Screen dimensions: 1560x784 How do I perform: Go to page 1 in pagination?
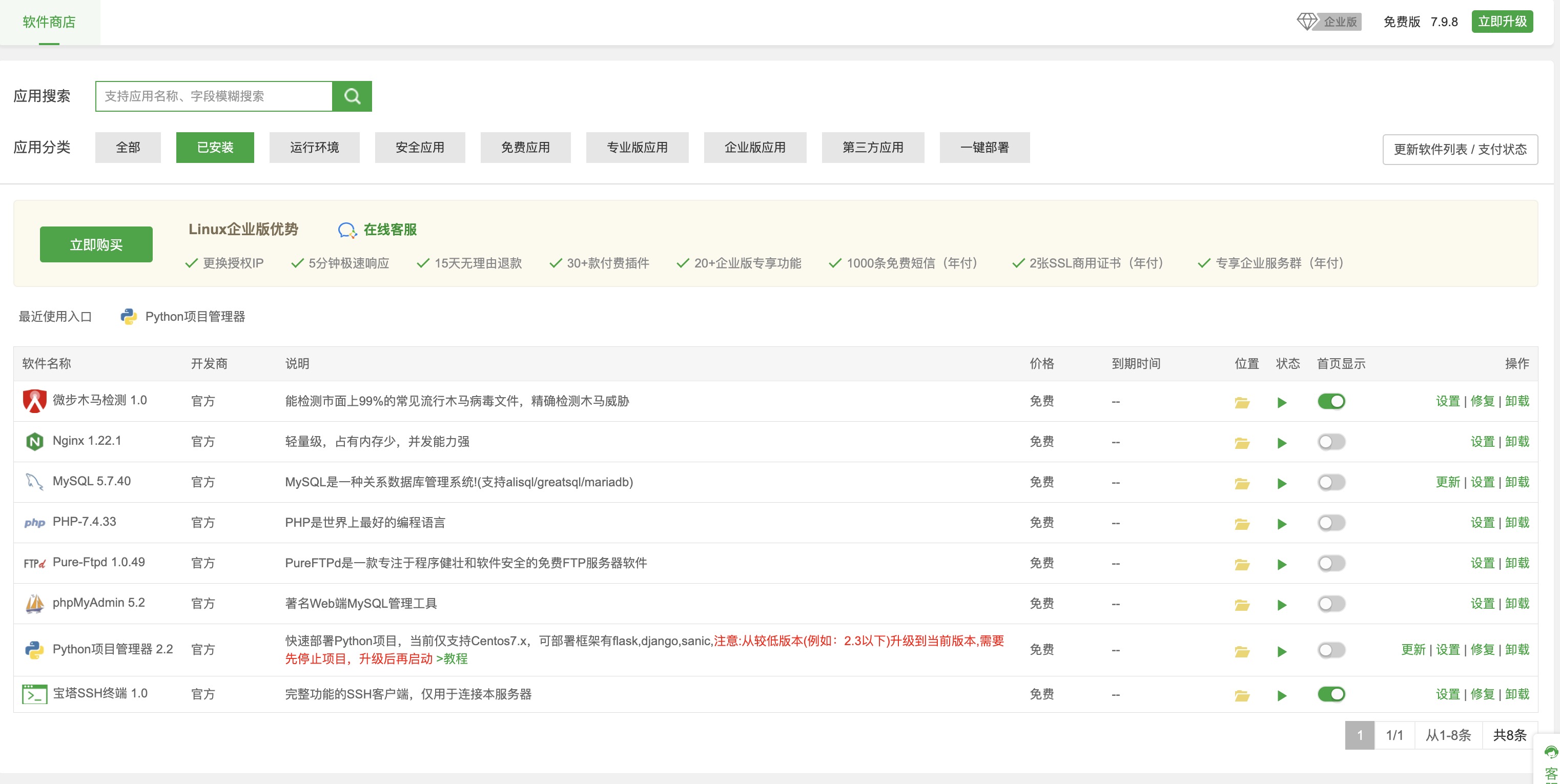pos(1360,735)
